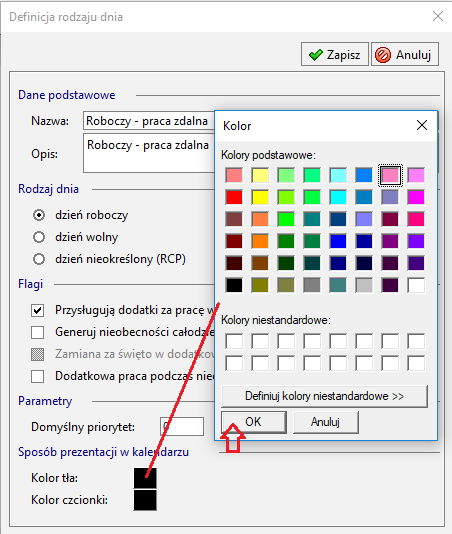The width and height of the screenshot is (452, 534).
Task: Enable Generuj nieobecności całodzienne checkbox
Action: click(x=37, y=332)
